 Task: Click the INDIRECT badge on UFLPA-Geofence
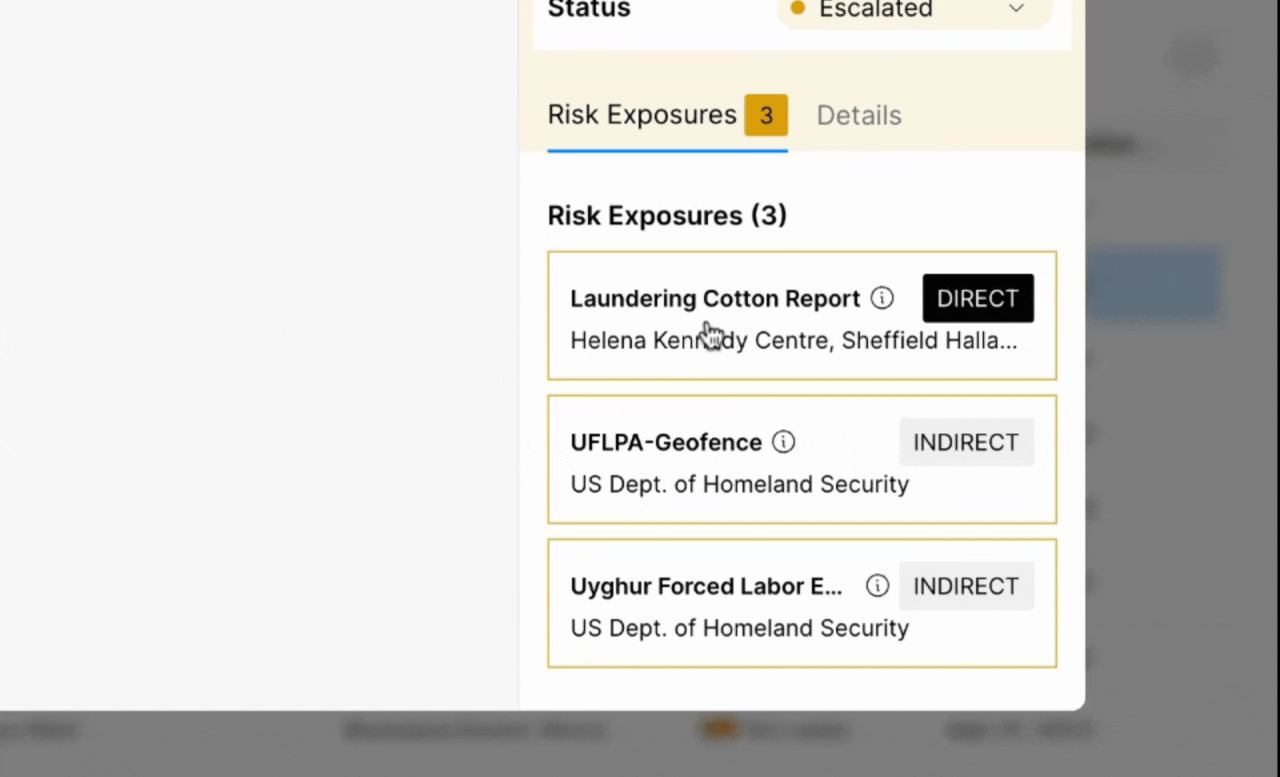point(965,442)
